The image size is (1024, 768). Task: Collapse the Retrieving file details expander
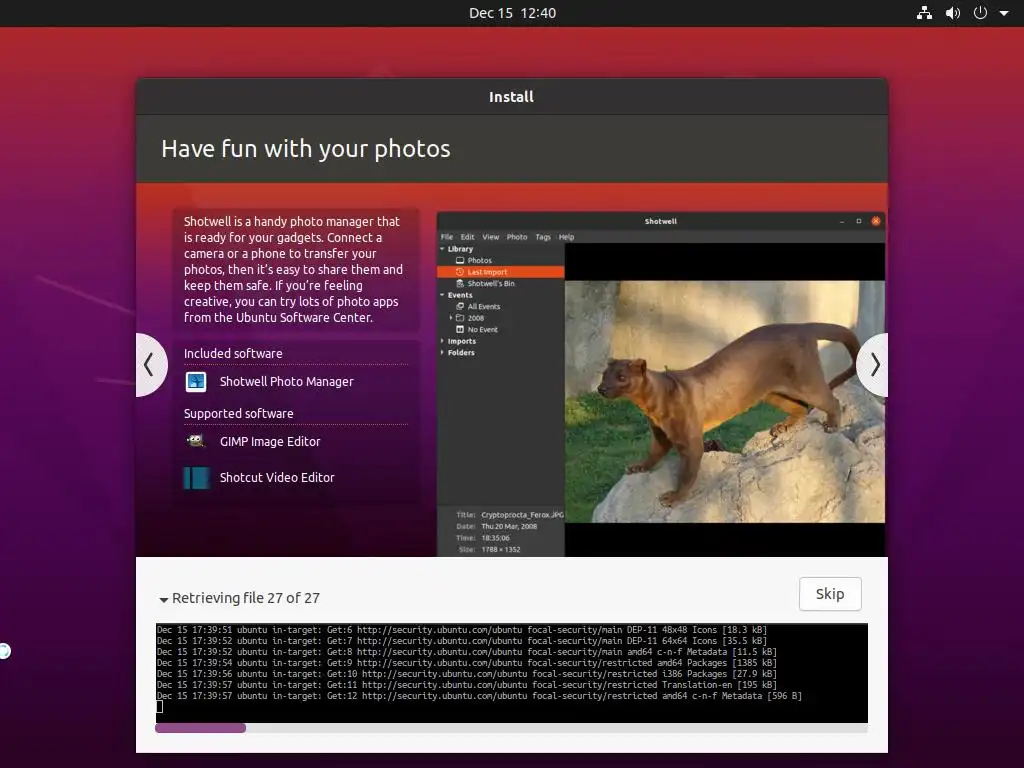point(164,599)
